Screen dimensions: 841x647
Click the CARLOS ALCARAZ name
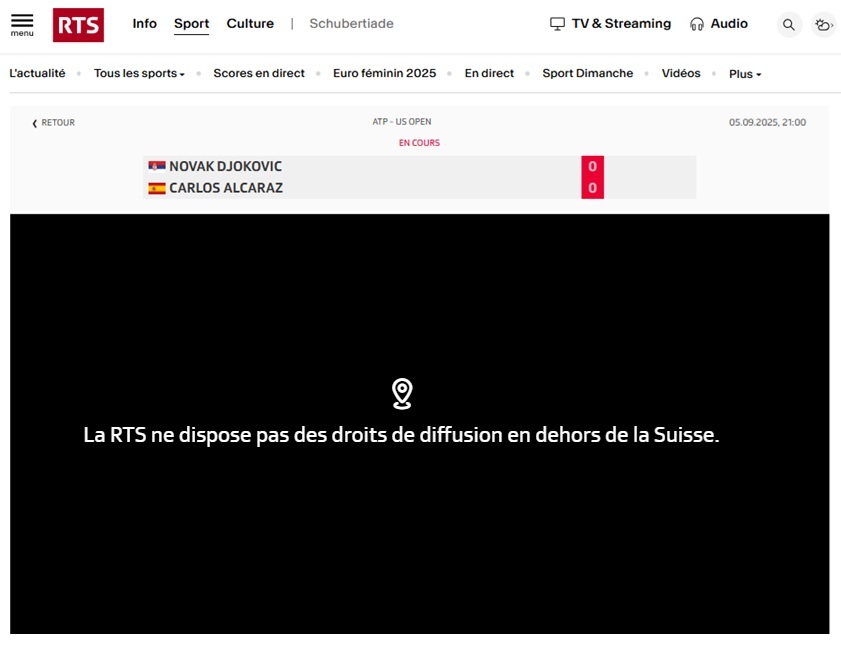(226, 188)
